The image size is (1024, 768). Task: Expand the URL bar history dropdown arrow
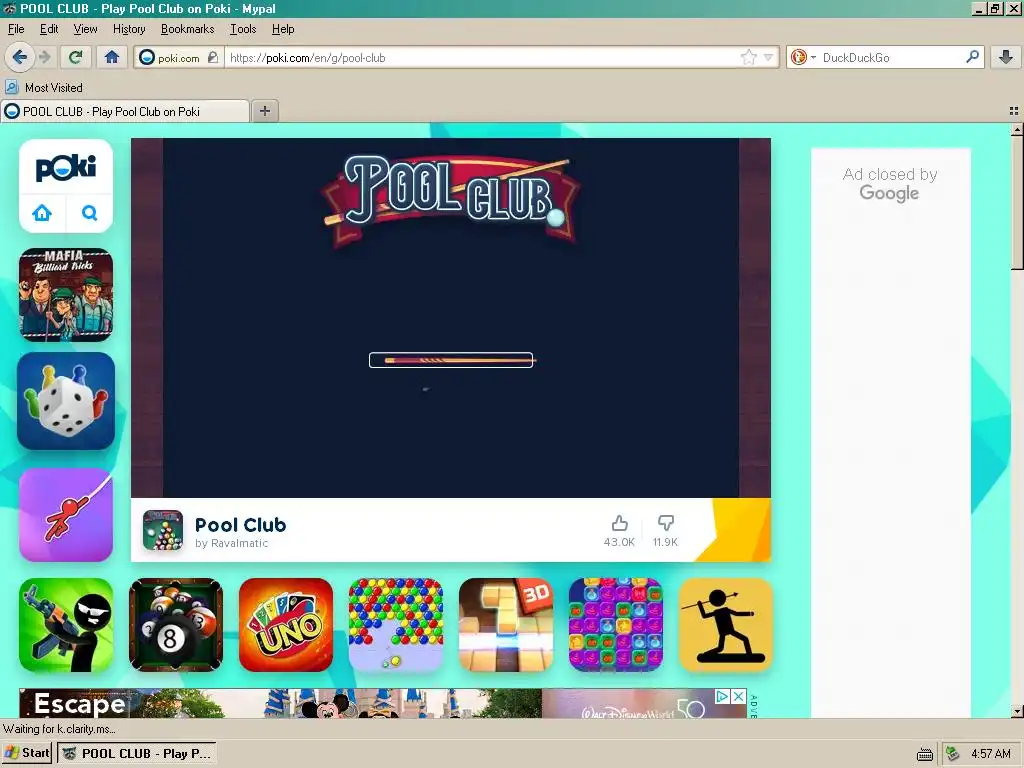[769, 57]
